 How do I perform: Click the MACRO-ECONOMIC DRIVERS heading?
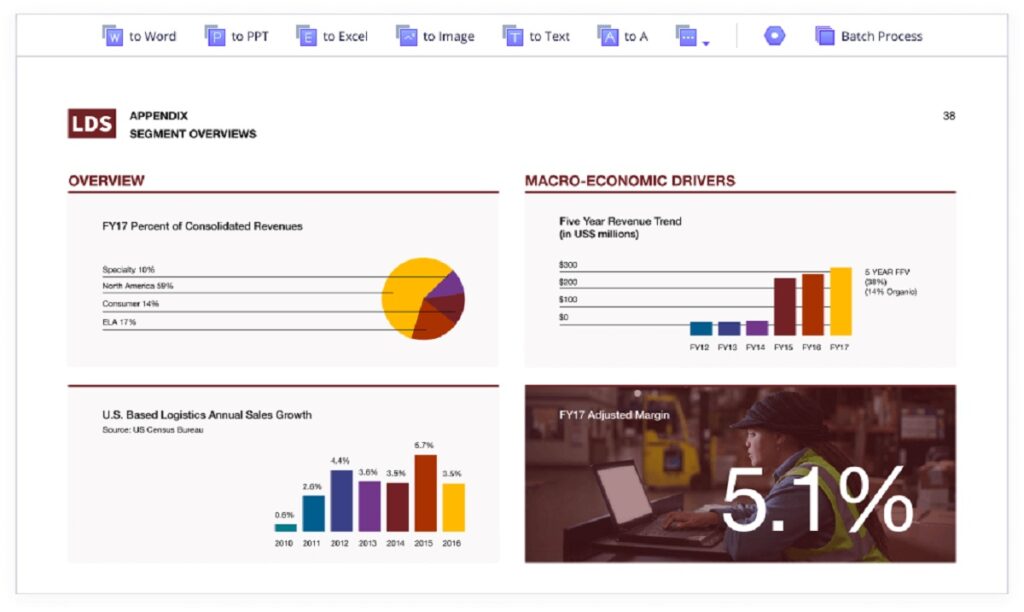click(630, 181)
